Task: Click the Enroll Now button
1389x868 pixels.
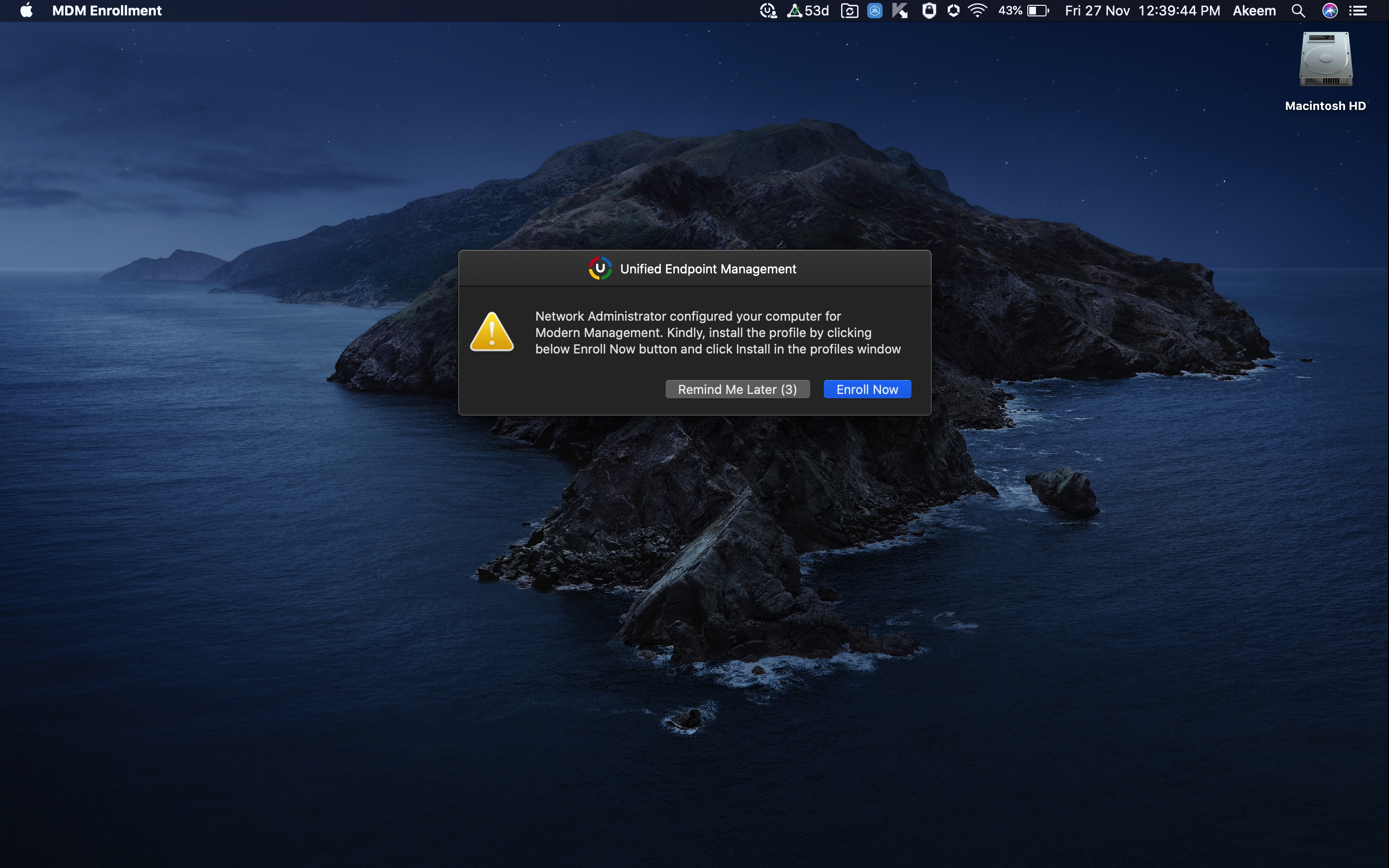Action: [x=866, y=389]
